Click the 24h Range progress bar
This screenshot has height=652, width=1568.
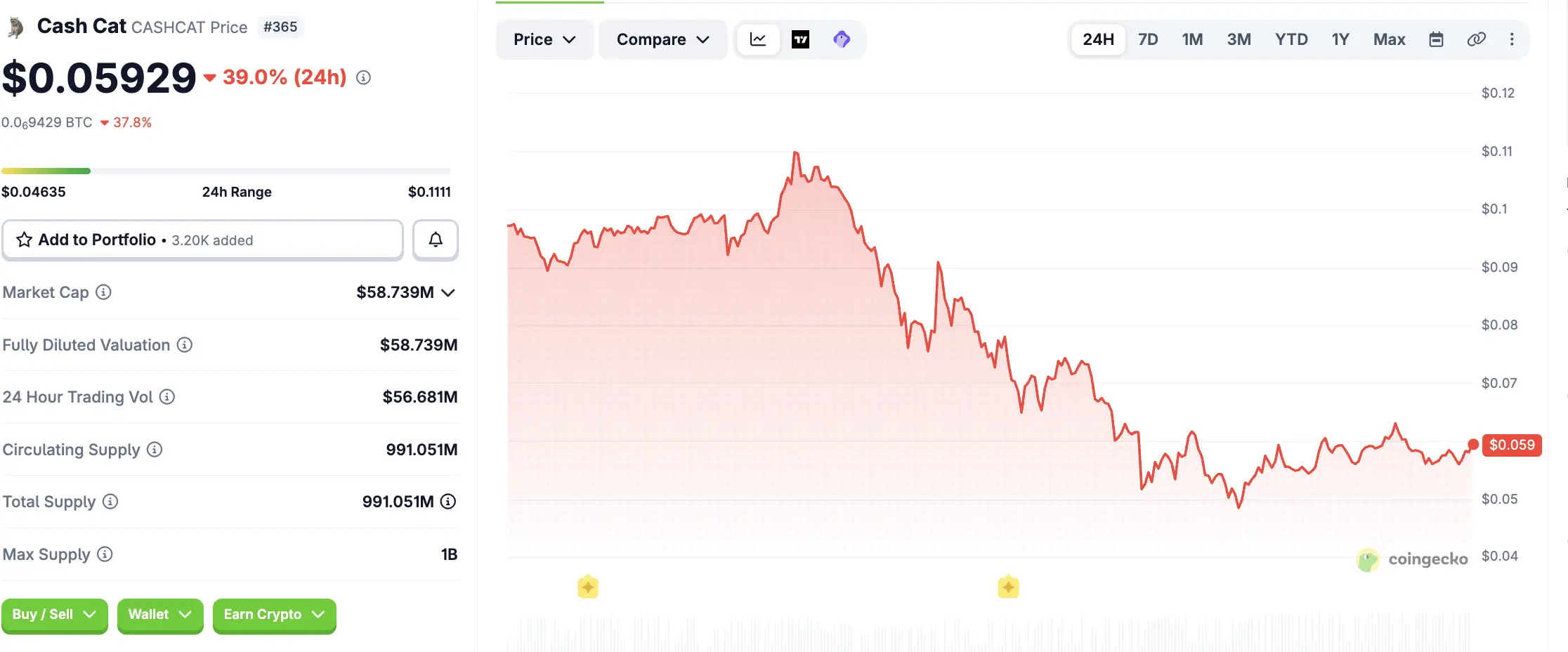226,171
